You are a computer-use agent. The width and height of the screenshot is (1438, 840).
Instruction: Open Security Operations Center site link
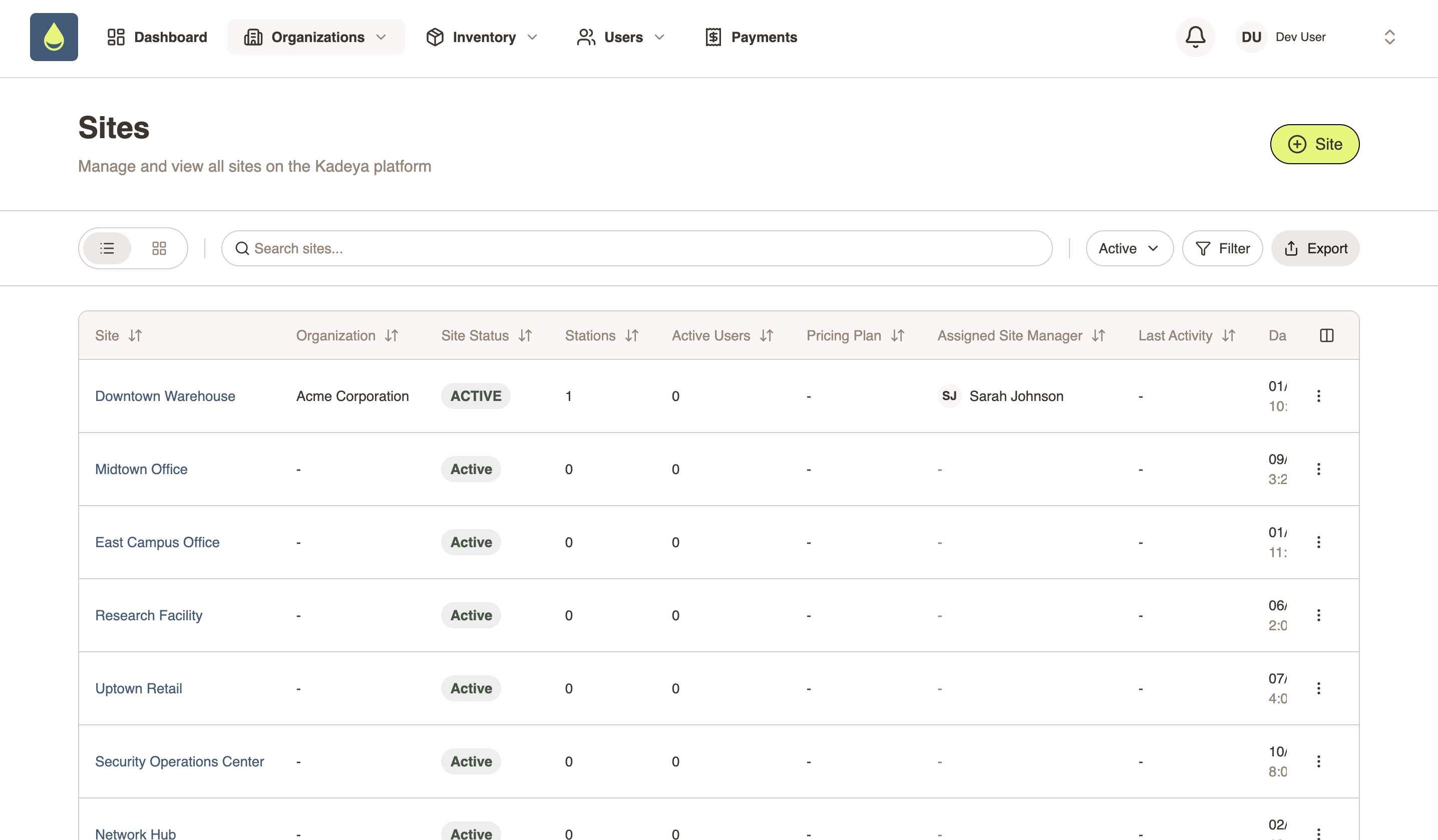(x=179, y=761)
